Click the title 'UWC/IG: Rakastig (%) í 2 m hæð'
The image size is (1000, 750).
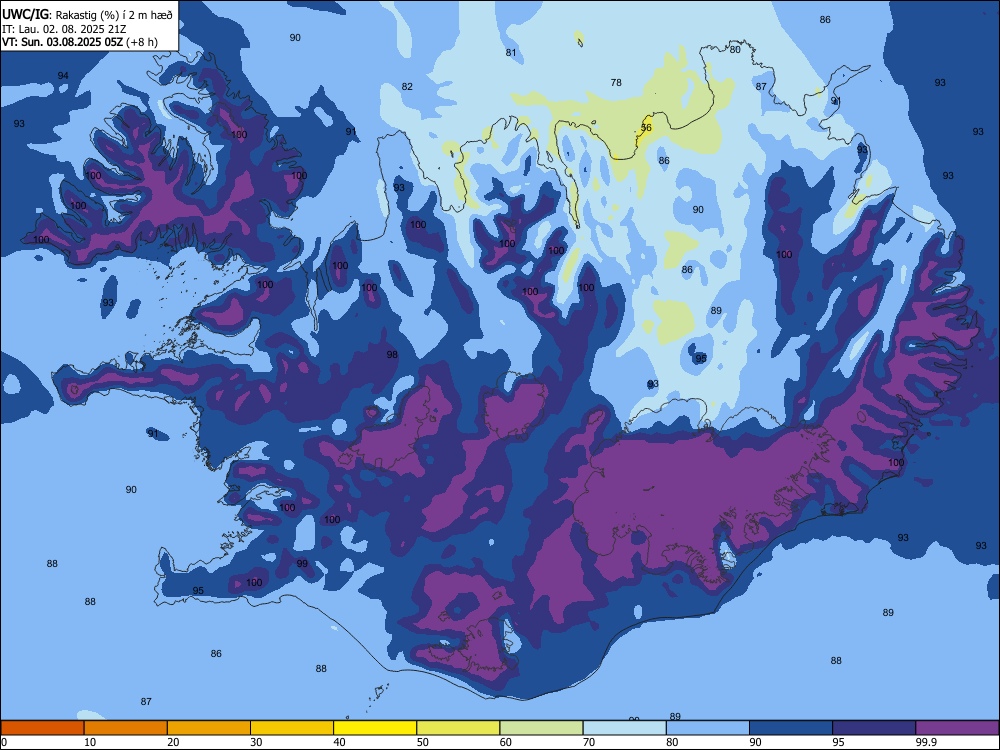tap(87, 15)
